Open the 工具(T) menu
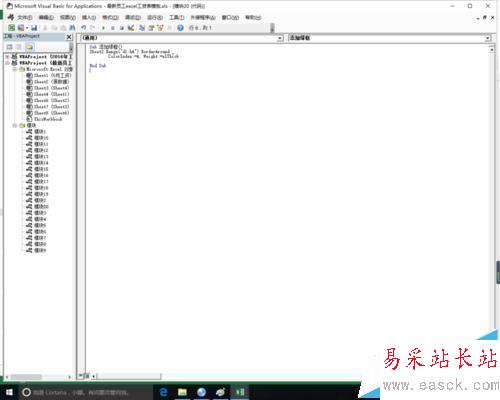The image size is (500, 400). coord(177,17)
